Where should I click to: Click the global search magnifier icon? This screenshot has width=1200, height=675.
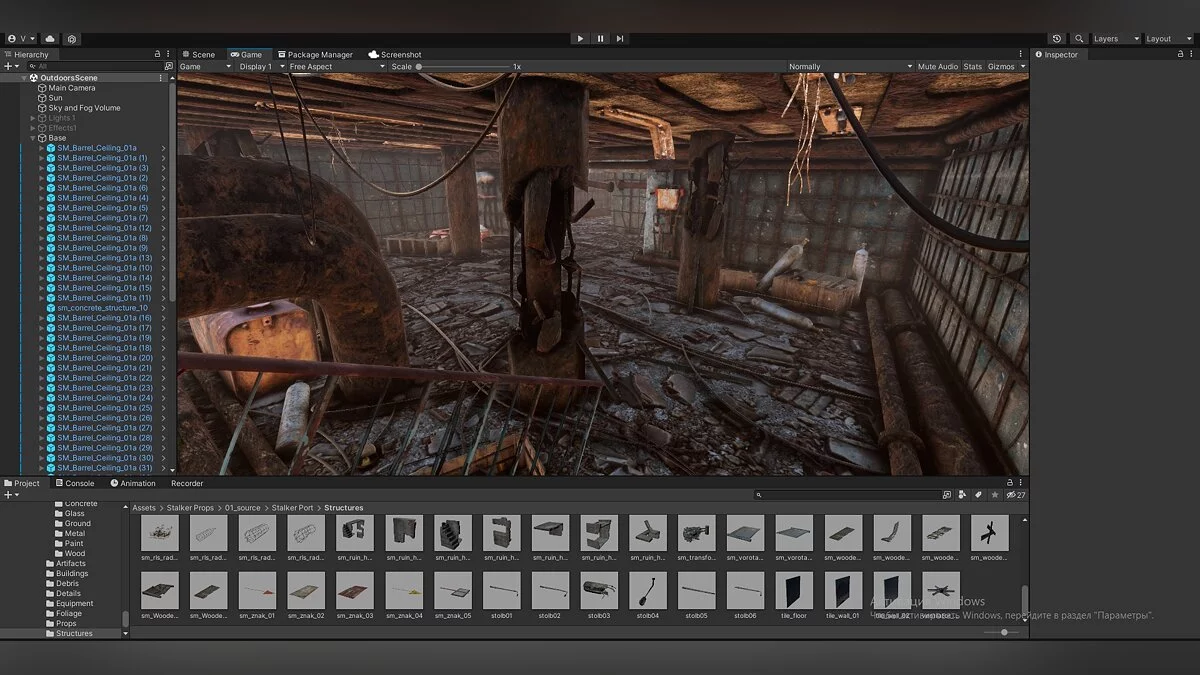point(1079,39)
